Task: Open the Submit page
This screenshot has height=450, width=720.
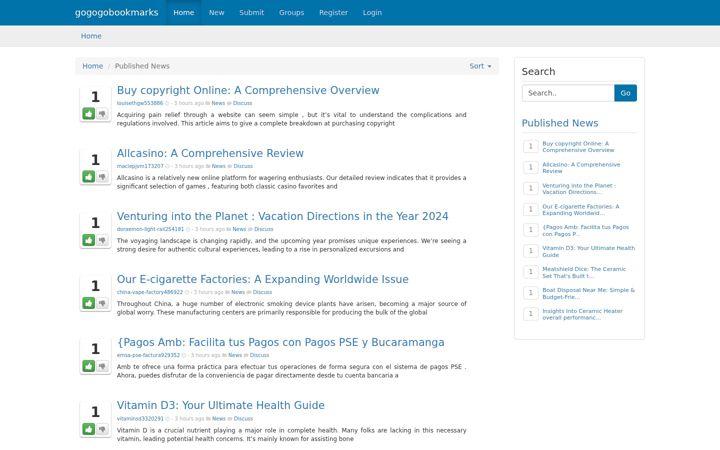Action: click(252, 12)
